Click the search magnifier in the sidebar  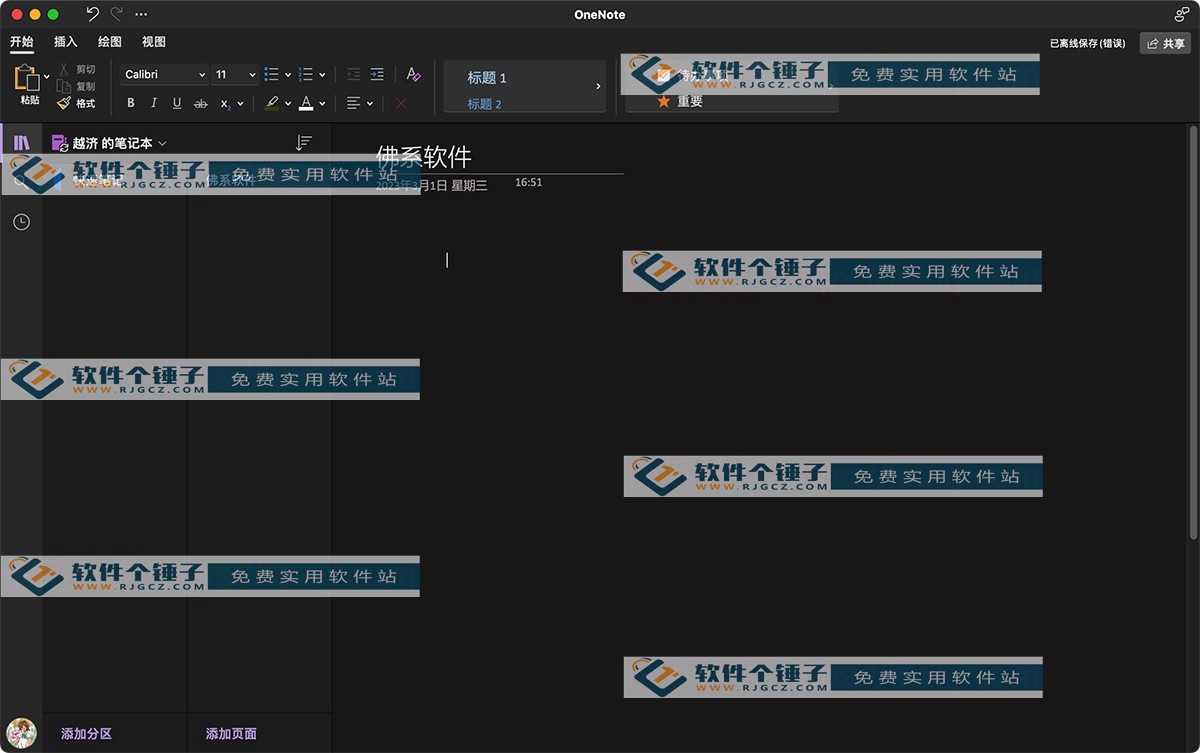[21, 181]
